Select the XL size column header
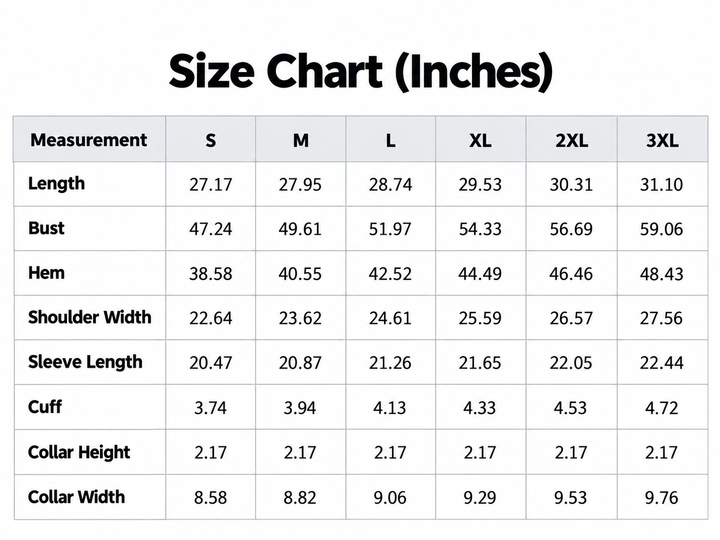Image resolution: width=720 pixels, height=540 pixels. (480, 141)
